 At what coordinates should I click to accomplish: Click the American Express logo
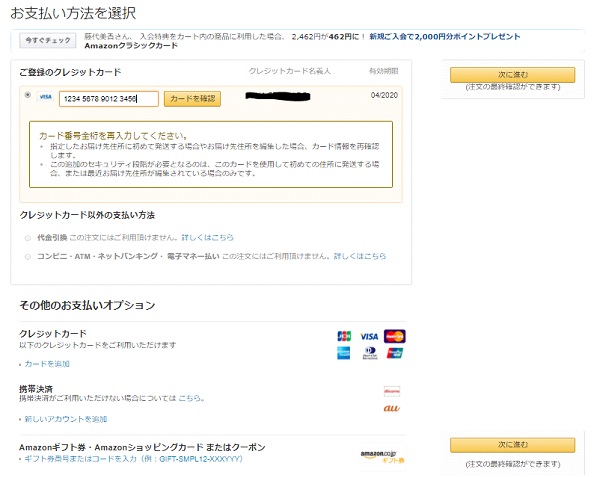click(344, 353)
